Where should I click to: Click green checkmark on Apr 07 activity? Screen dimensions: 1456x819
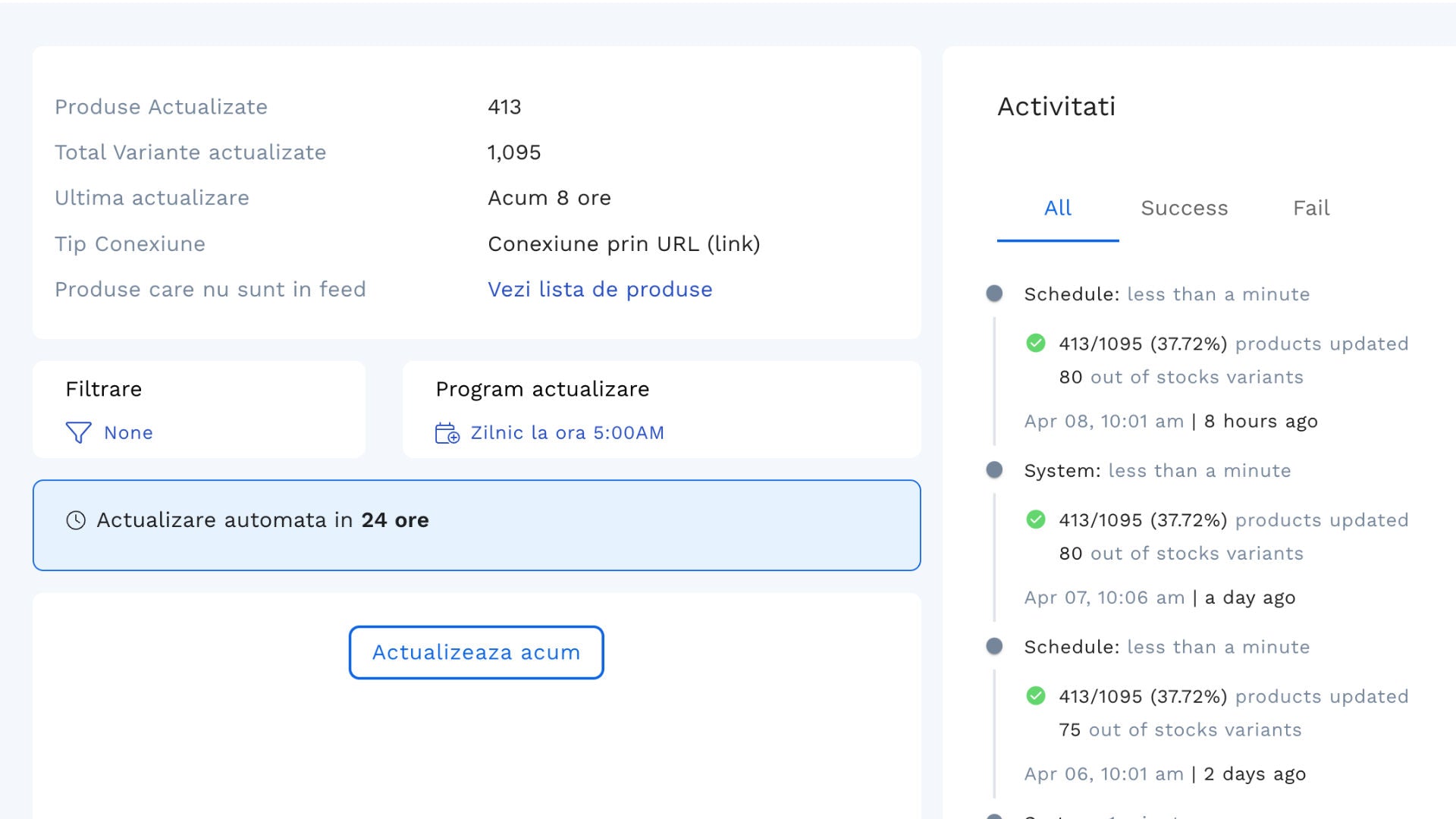tap(1035, 519)
